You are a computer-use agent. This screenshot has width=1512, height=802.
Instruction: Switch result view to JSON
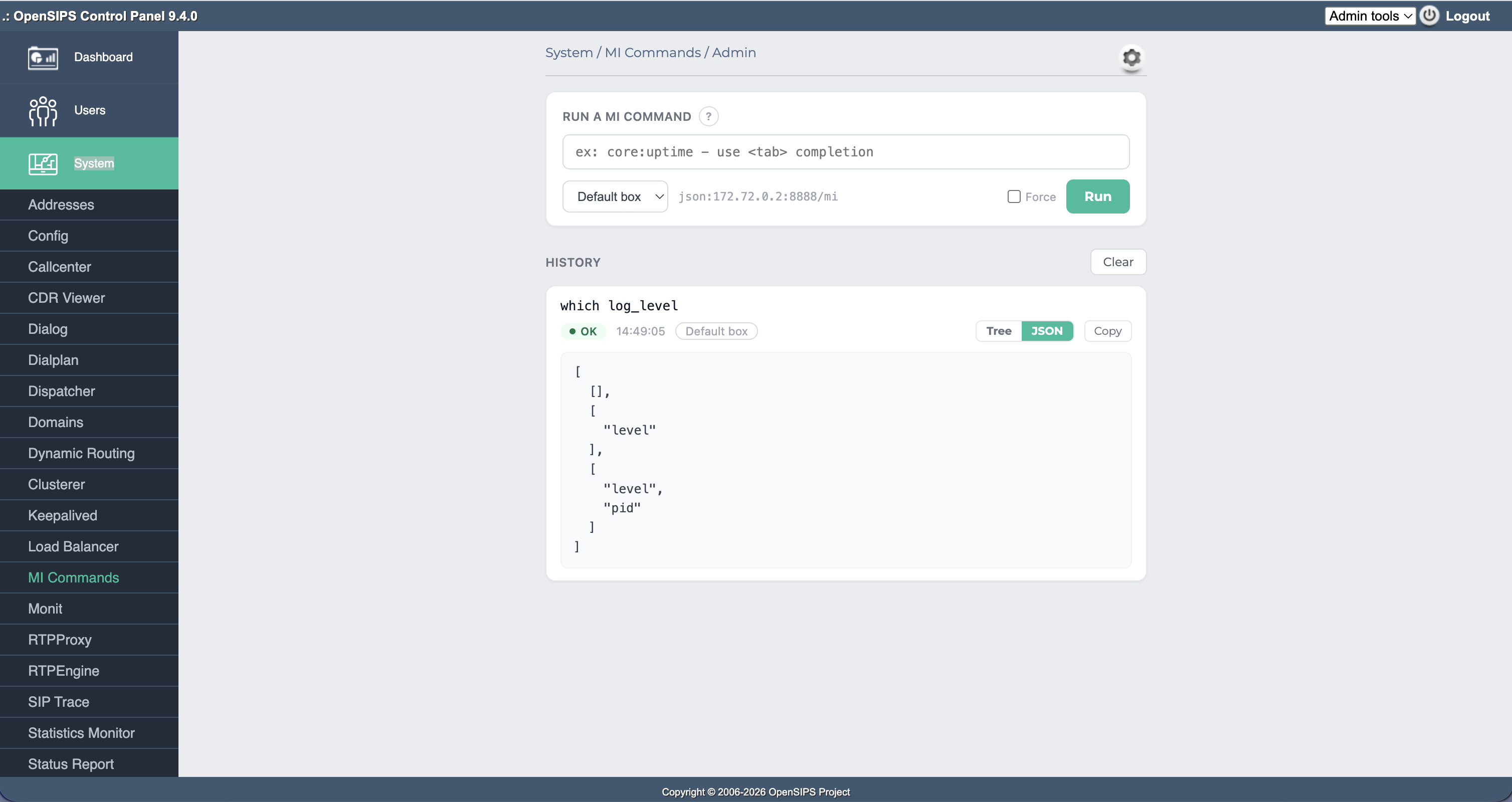tap(1047, 331)
